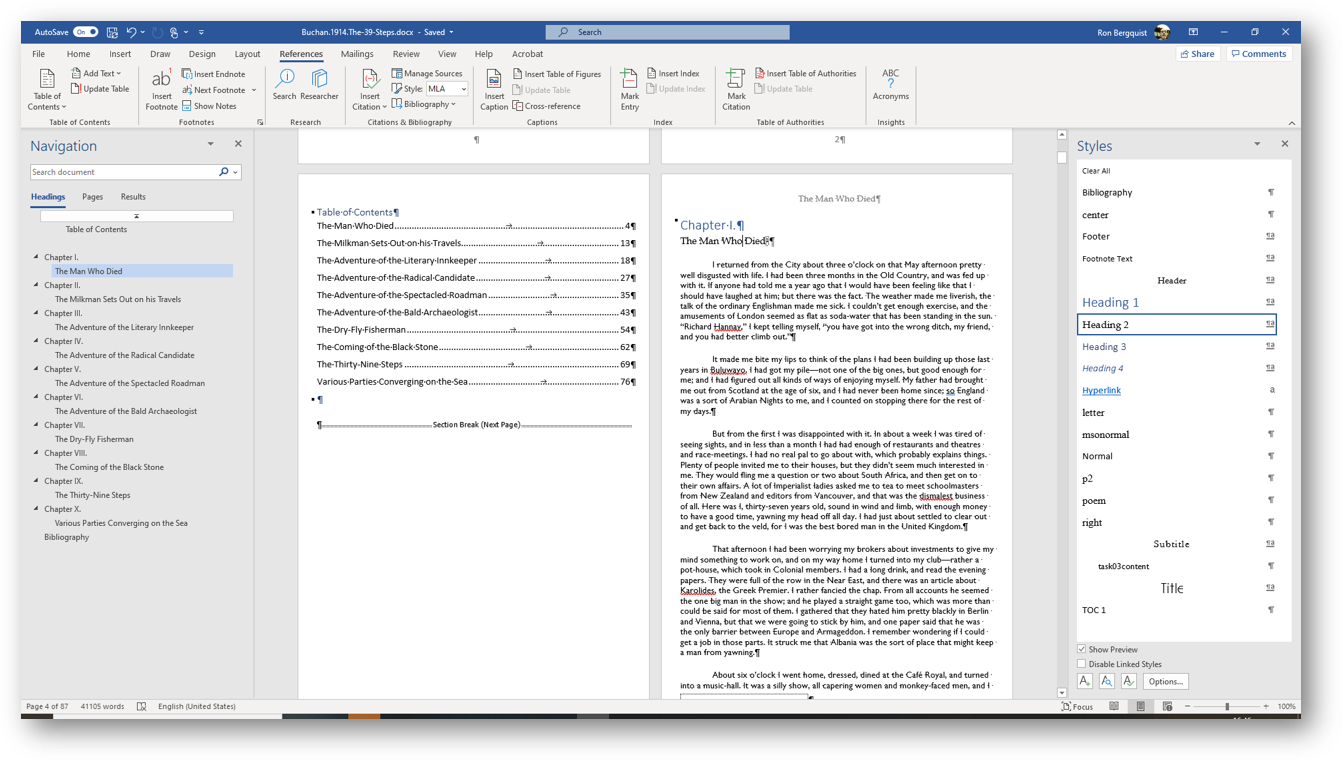The image size is (1343, 761).
Task: Switch to the Mailings ribbon tab
Action: [356, 54]
